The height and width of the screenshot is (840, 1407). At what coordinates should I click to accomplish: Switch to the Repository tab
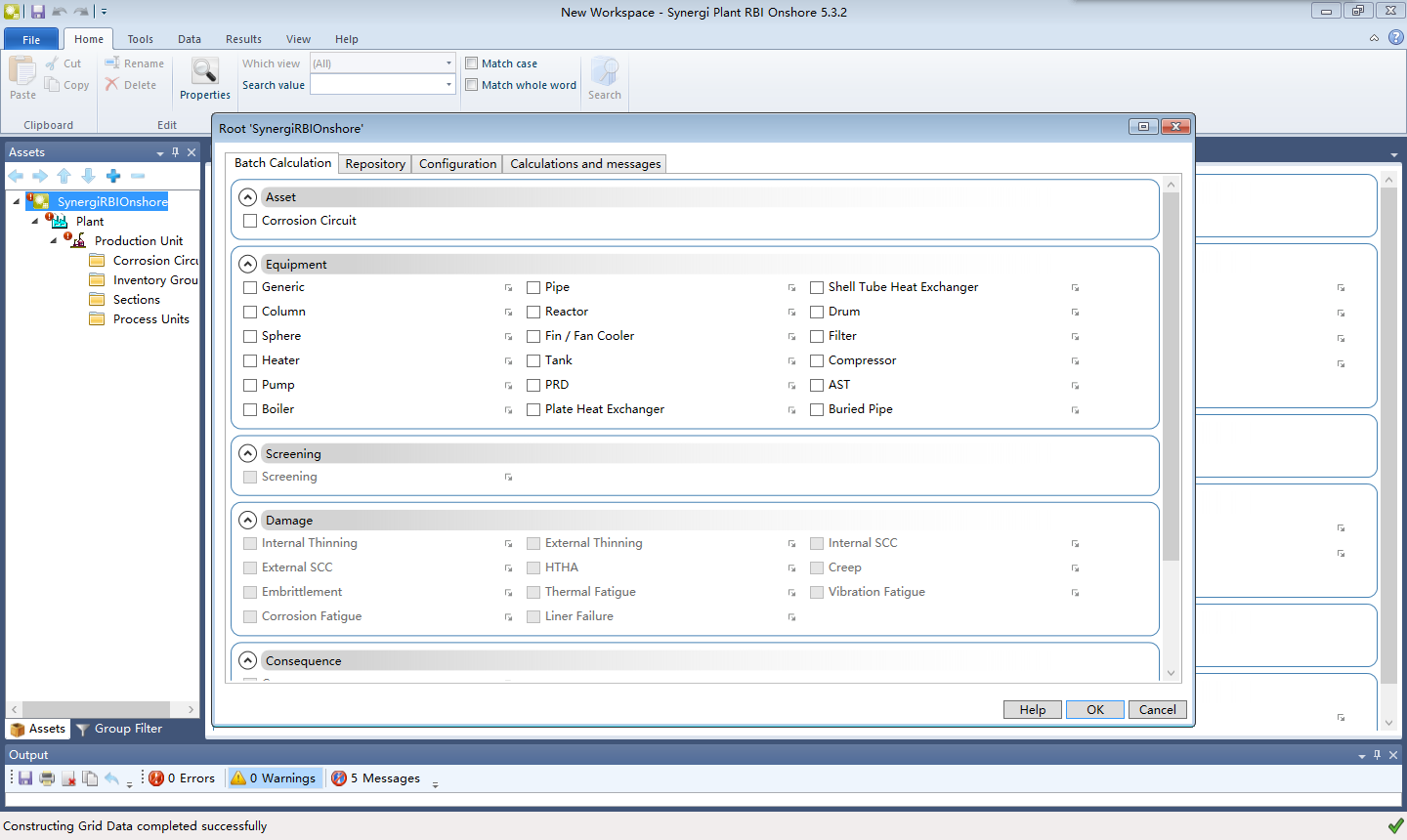375,164
